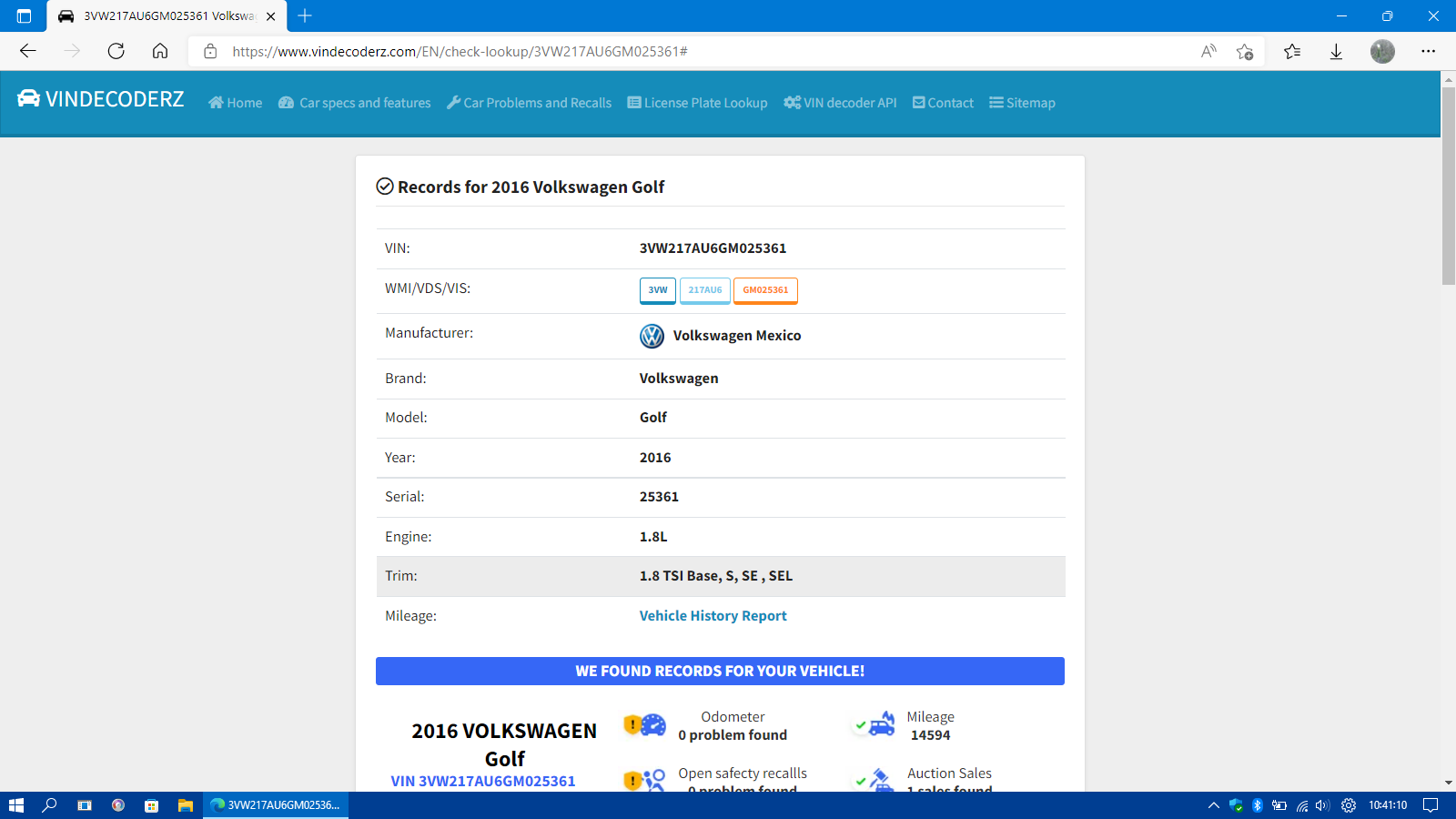
Task: Add this page to favorites
Action: 1245,51
